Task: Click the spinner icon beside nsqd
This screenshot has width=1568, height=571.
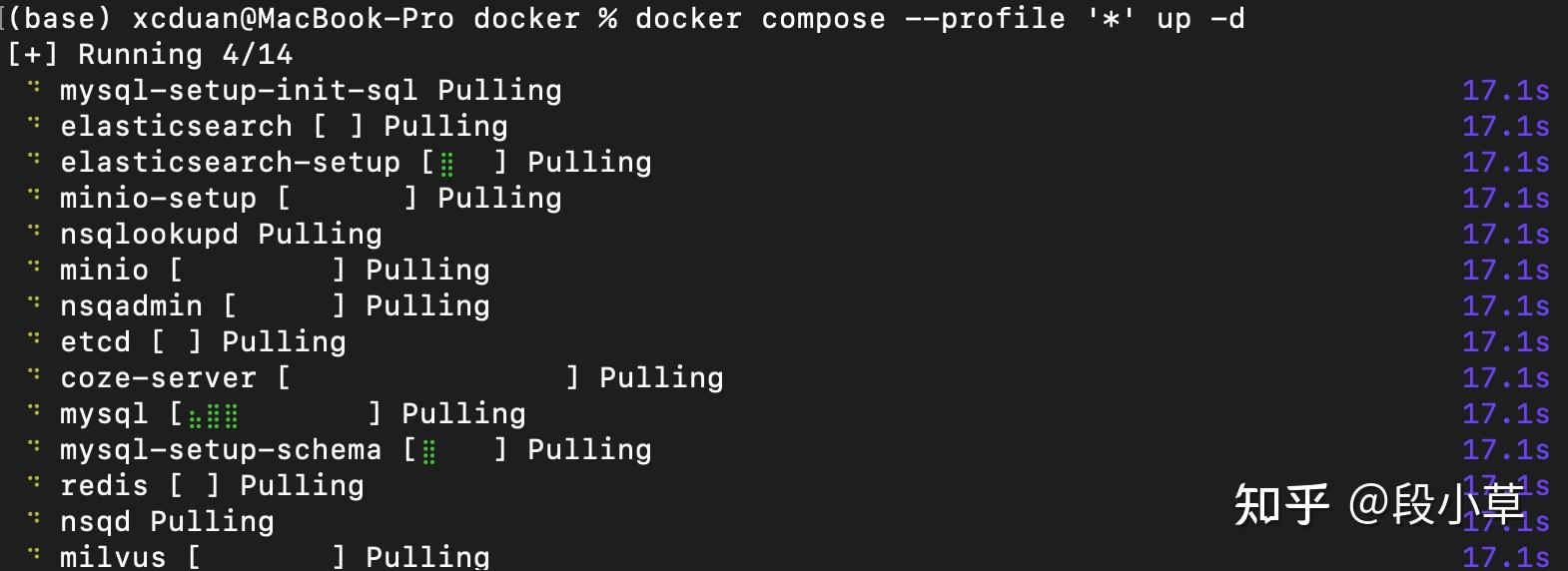Action: pyautogui.click(x=35, y=520)
